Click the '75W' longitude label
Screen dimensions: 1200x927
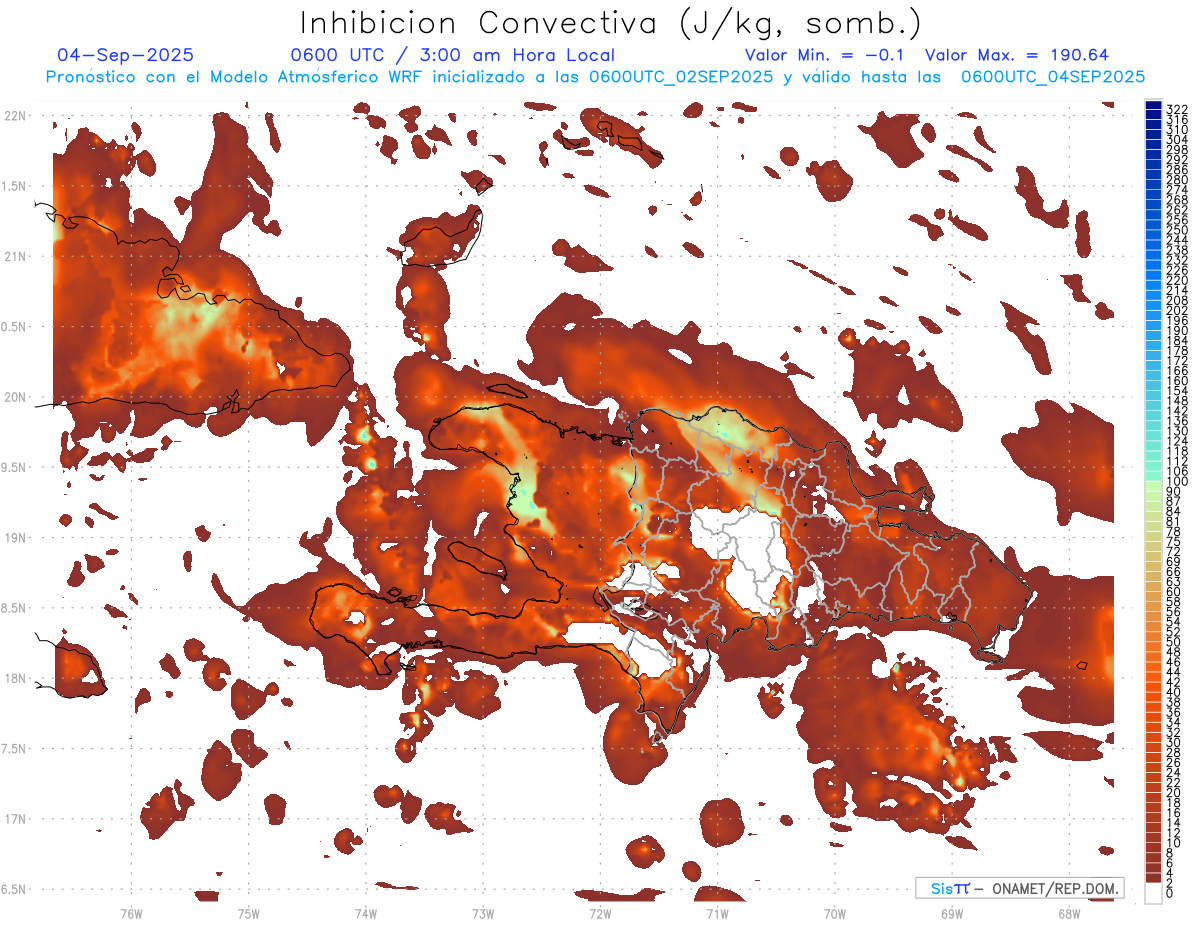click(249, 914)
